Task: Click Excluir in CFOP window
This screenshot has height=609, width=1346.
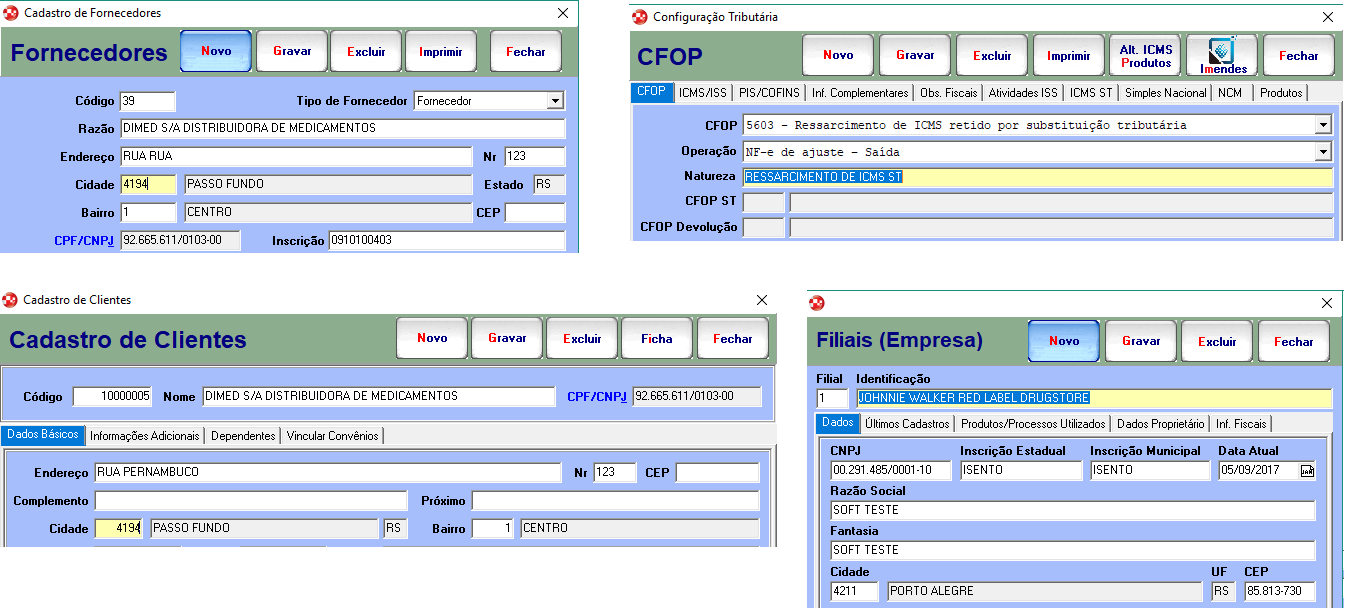Action: 992,56
